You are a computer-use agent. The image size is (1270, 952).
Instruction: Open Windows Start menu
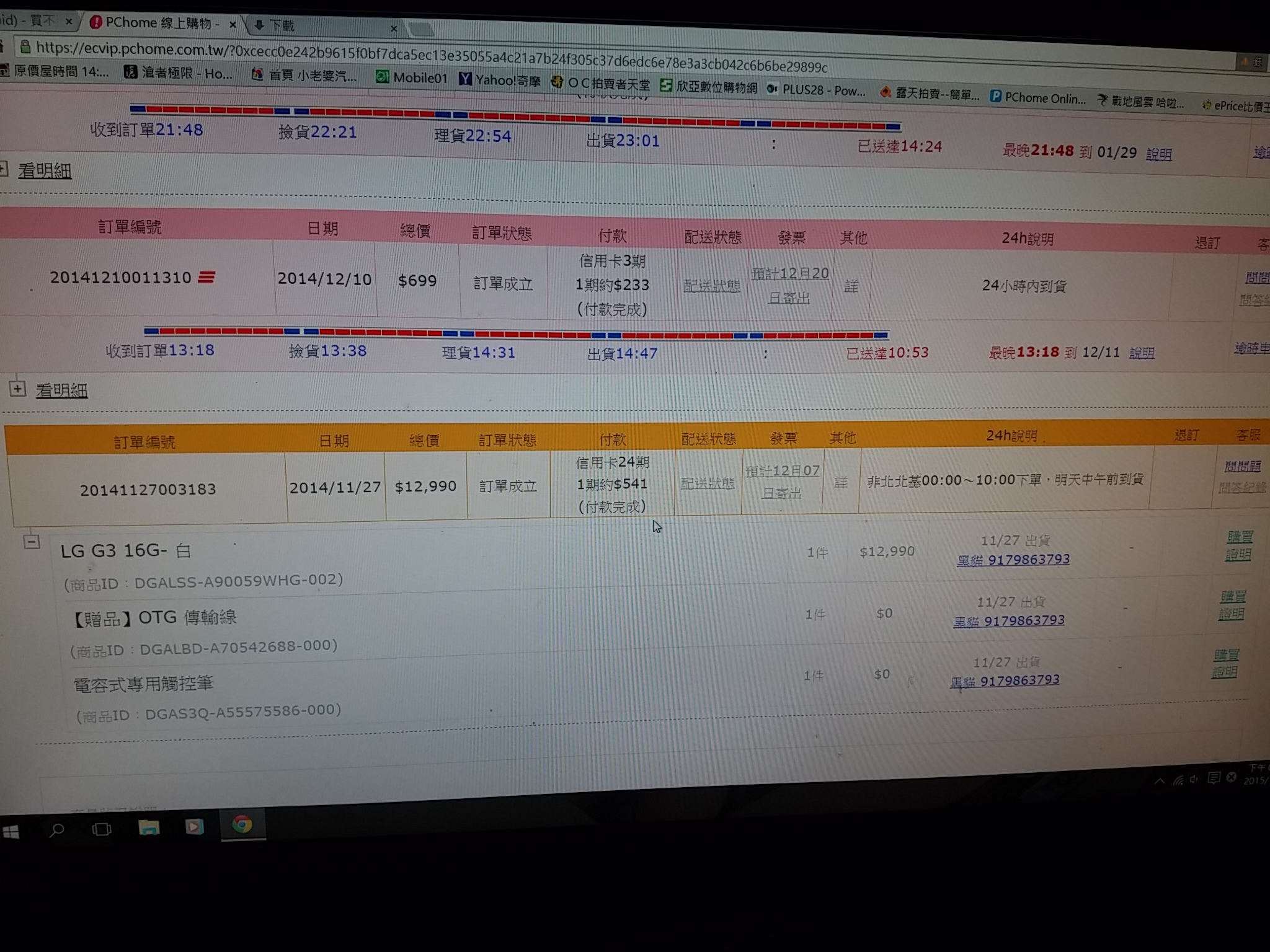(11, 832)
